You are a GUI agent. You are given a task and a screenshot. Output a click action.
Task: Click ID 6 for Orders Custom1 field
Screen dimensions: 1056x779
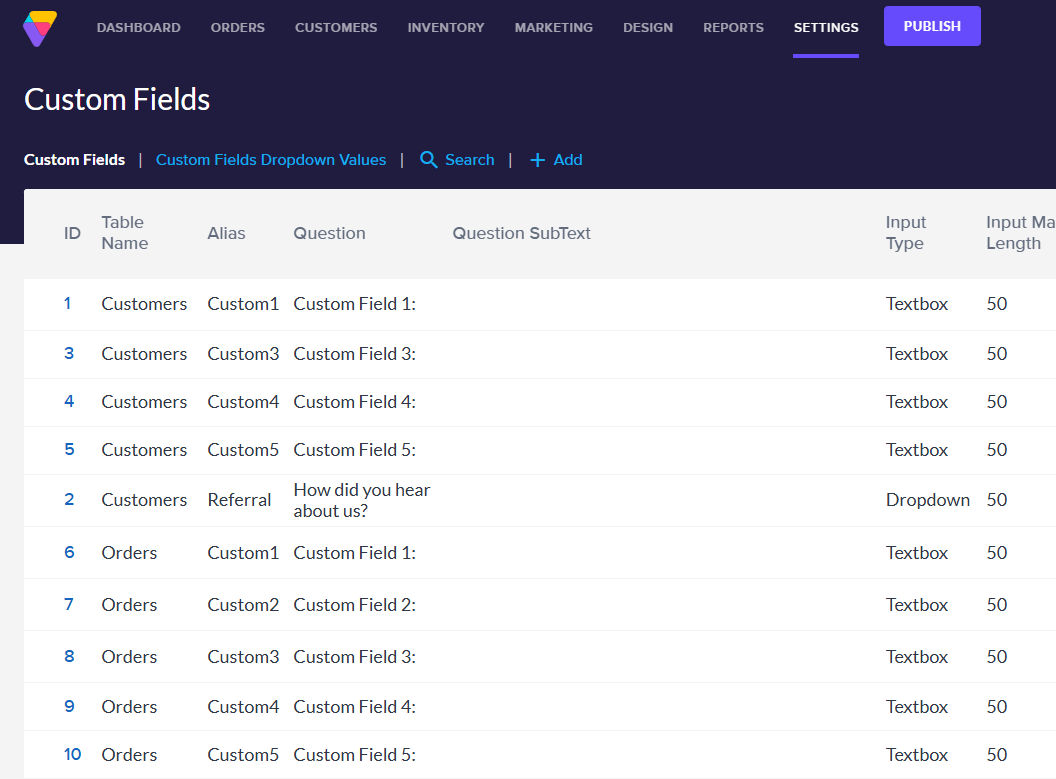click(x=67, y=552)
